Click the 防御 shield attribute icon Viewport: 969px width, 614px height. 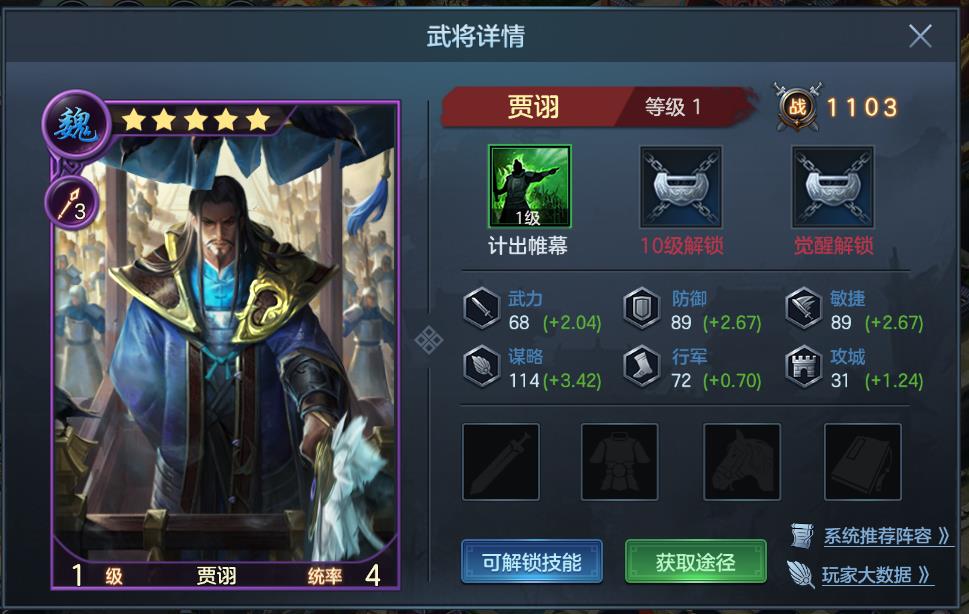(x=641, y=308)
